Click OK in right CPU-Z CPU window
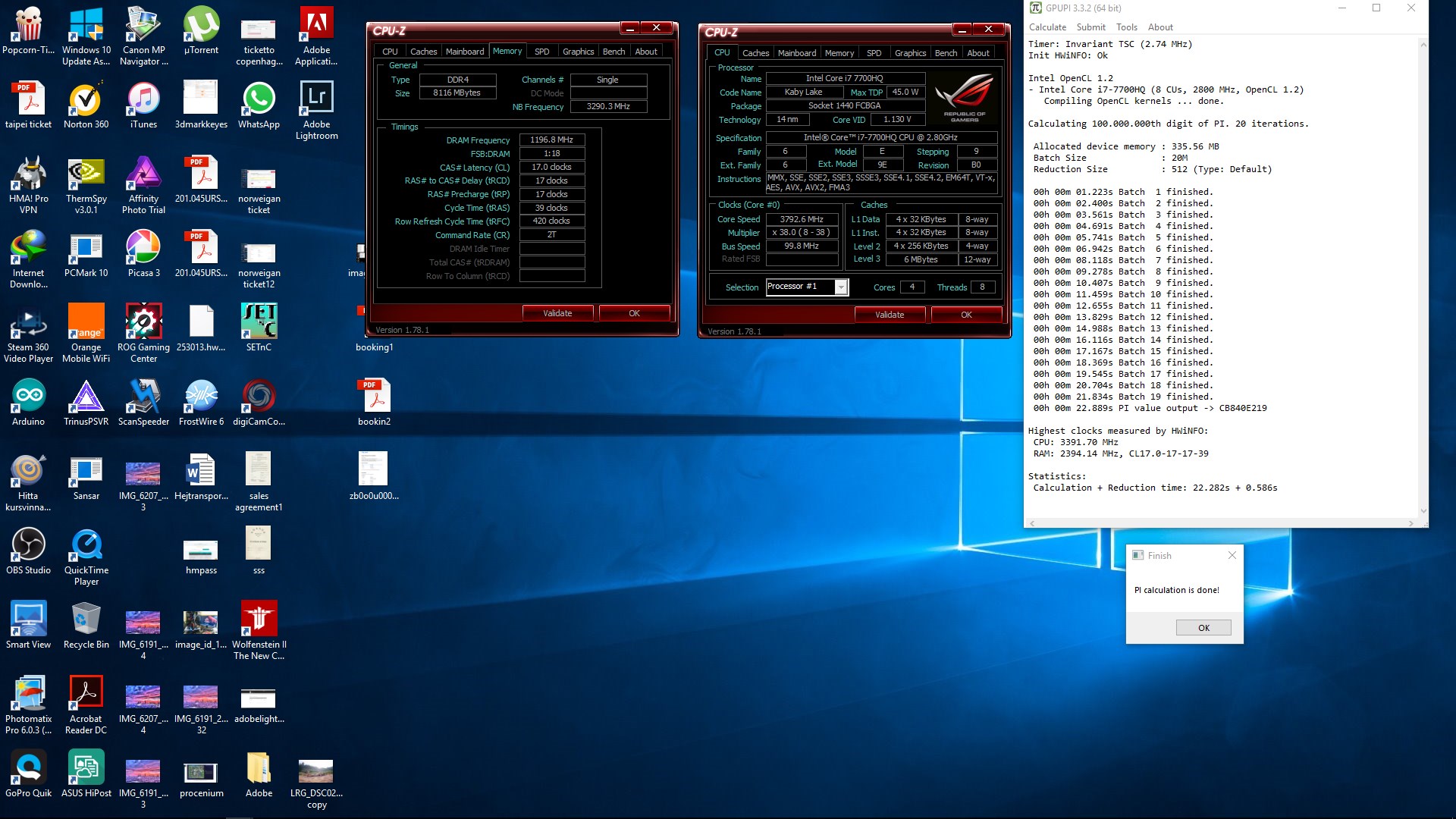1456x819 pixels. coord(966,315)
